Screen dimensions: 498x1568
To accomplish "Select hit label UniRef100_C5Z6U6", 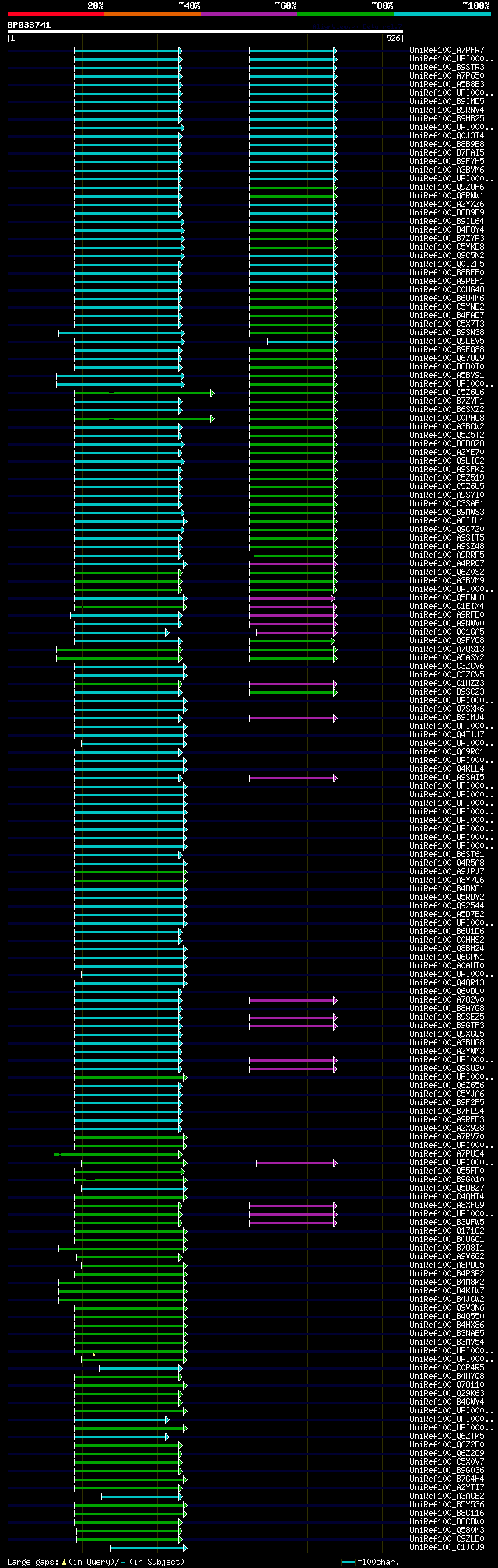I will (x=447, y=393).
